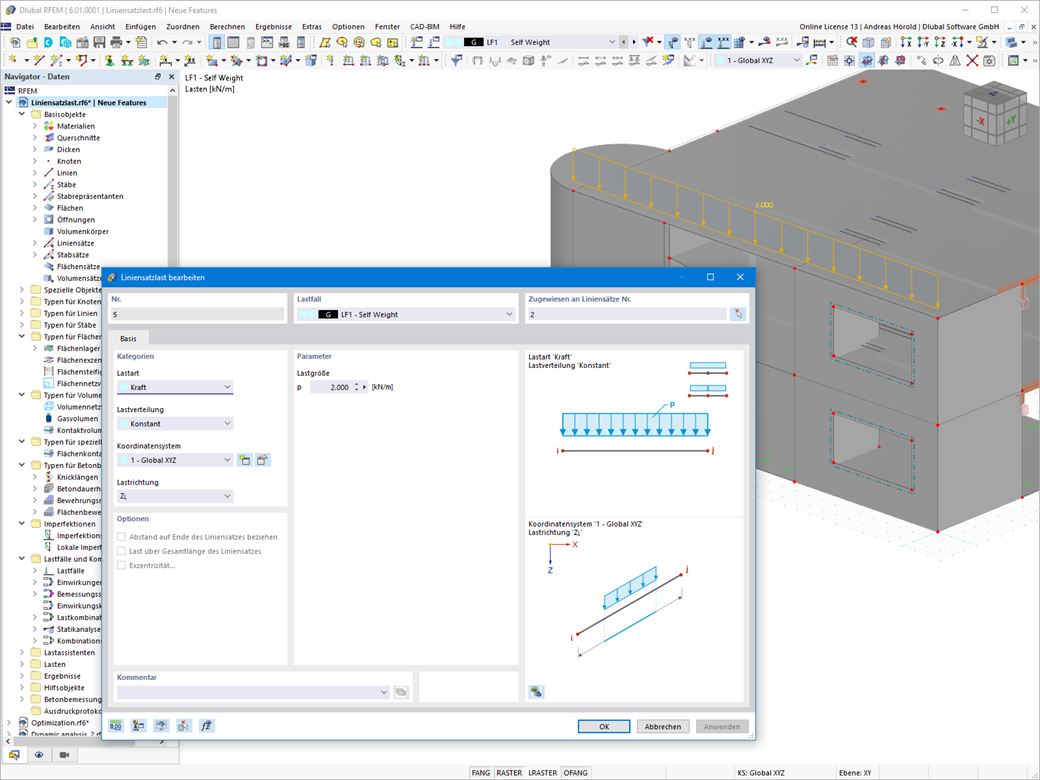Image resolution: width=1040 pixels, height=780 pixels.
Task: Click the Lastgröße p value field
Action: coord(331,387)
